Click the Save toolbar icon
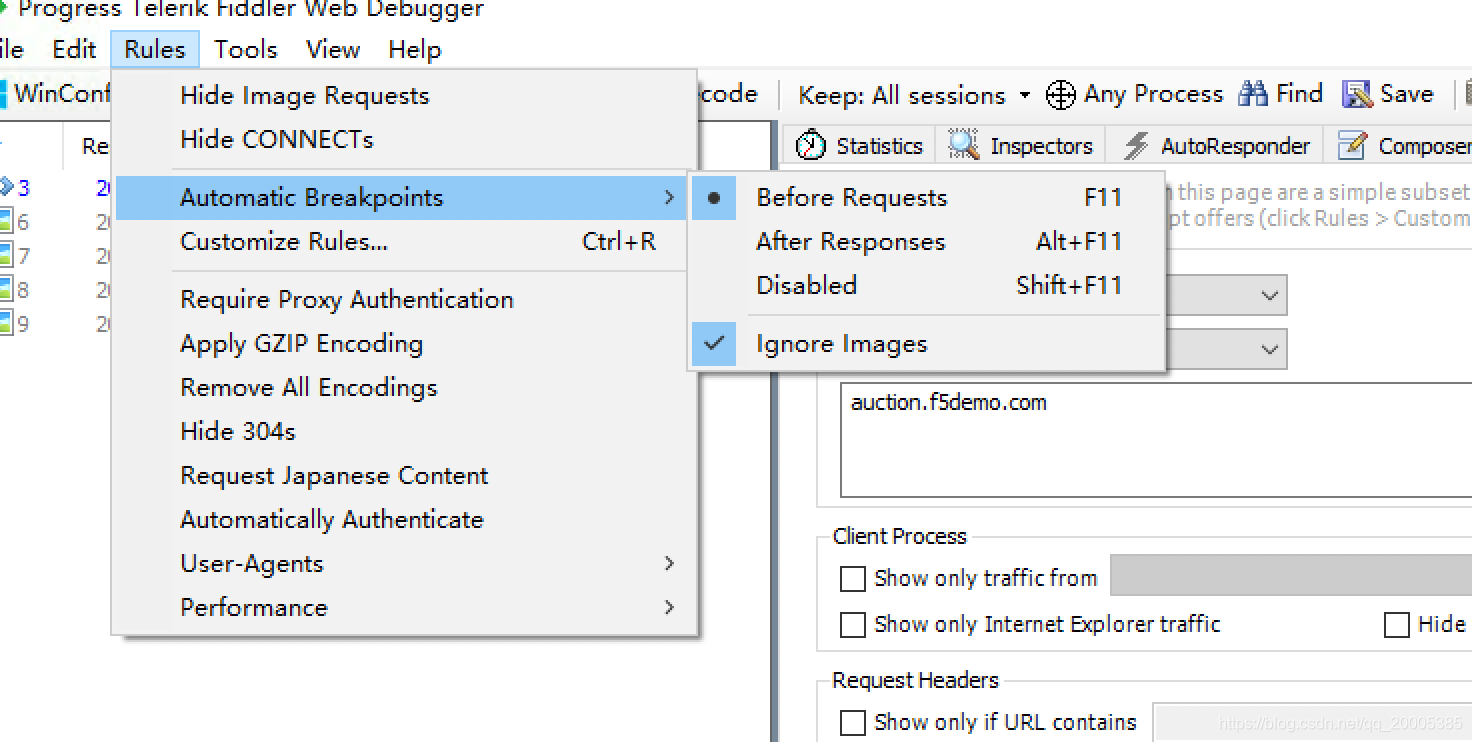Viewport: 1472px width, 742px height. [1357, 94]
